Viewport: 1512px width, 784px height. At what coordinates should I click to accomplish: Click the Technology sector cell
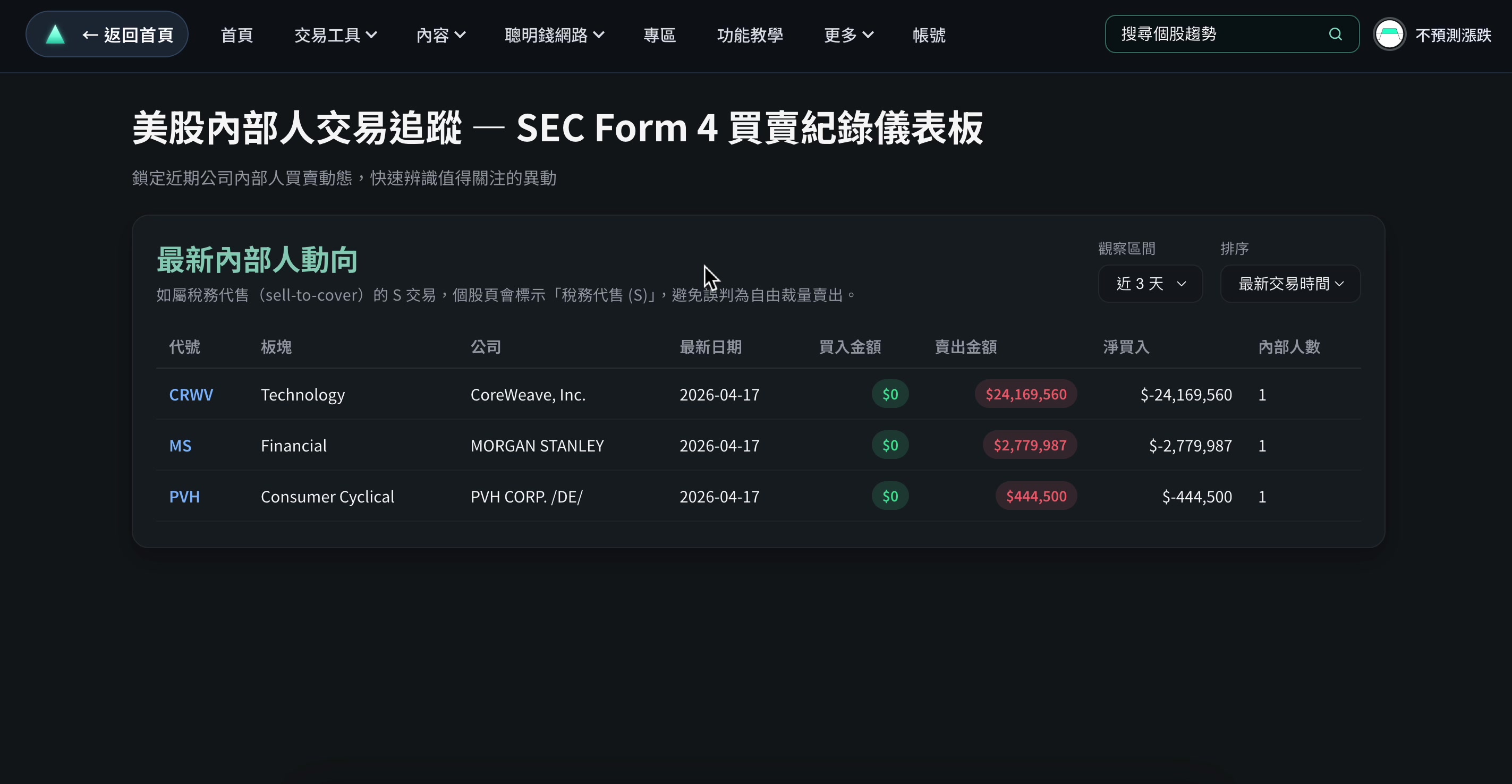[303, 394]
